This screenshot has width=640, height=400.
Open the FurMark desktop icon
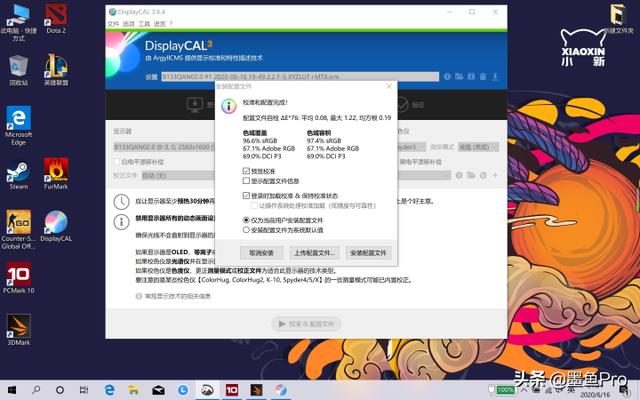tap(56, 174)
